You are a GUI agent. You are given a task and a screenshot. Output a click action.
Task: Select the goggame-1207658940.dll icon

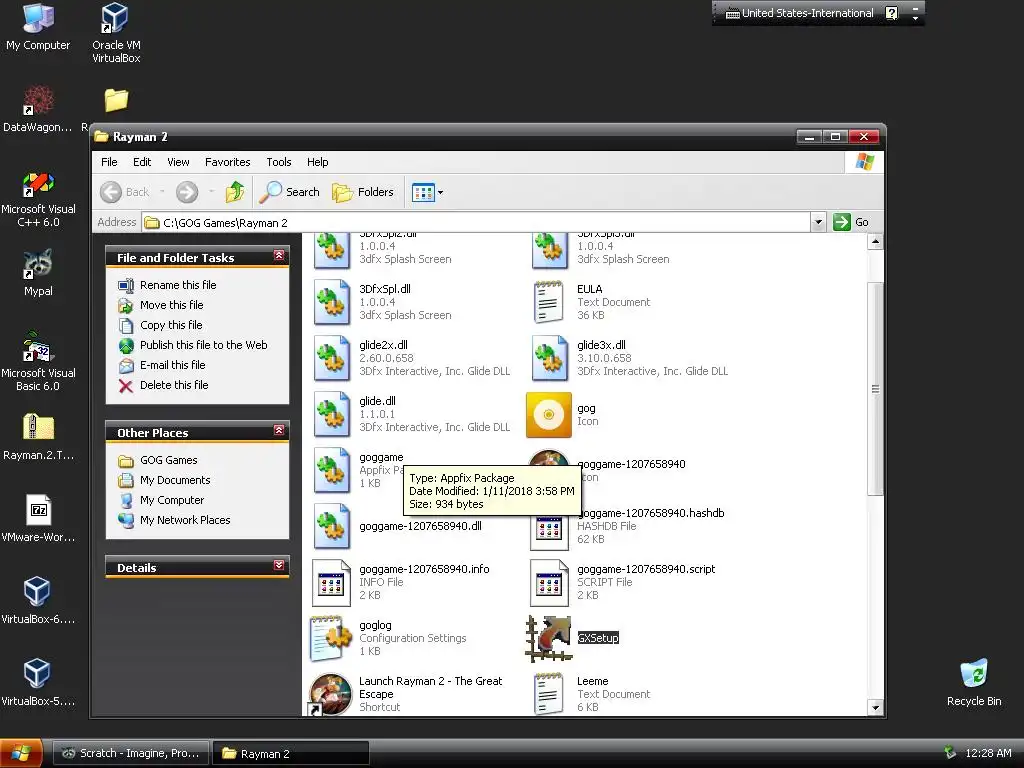tap(332, 526)
